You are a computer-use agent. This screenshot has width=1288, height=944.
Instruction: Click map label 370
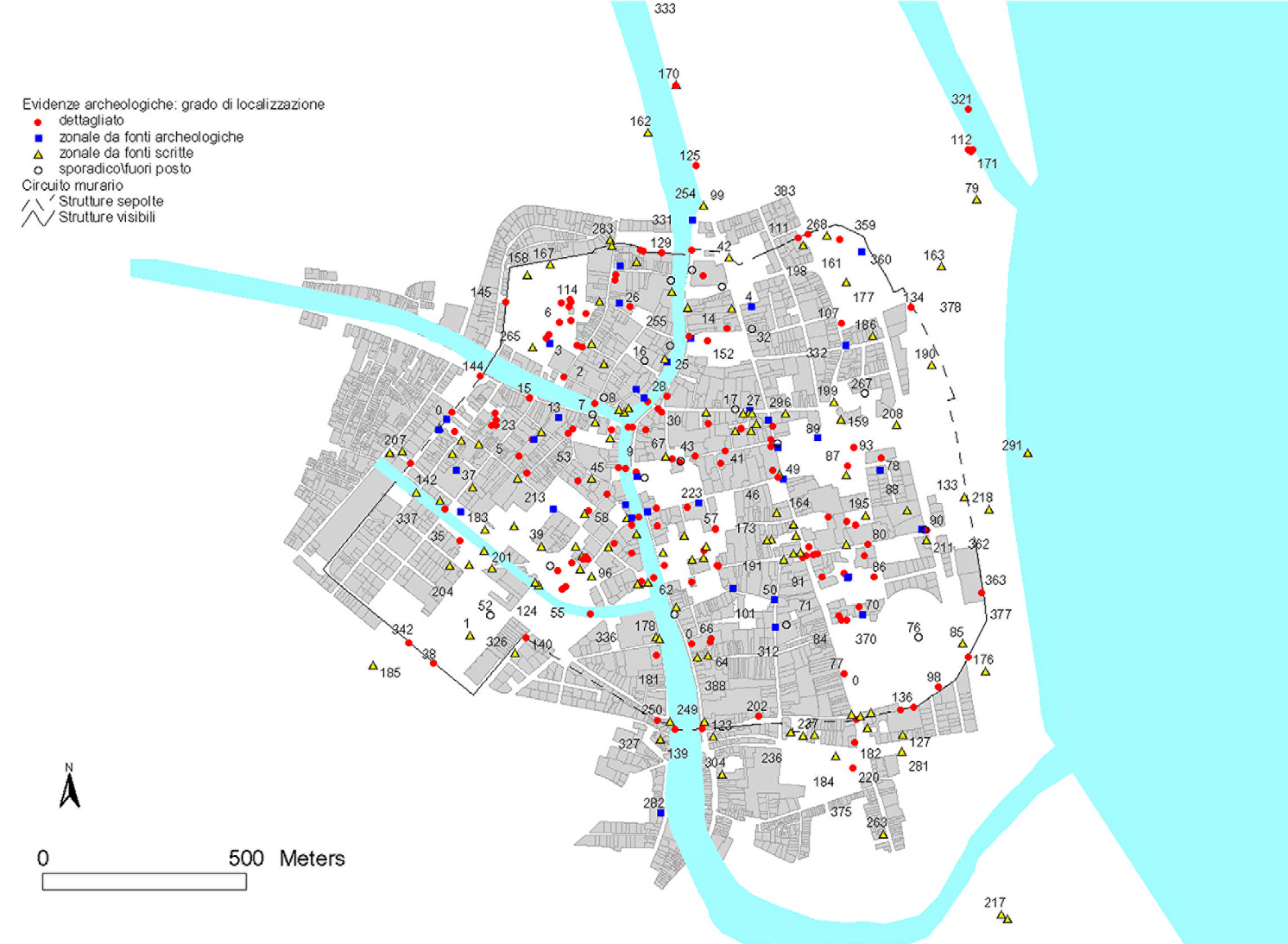[x=866, y=639]
